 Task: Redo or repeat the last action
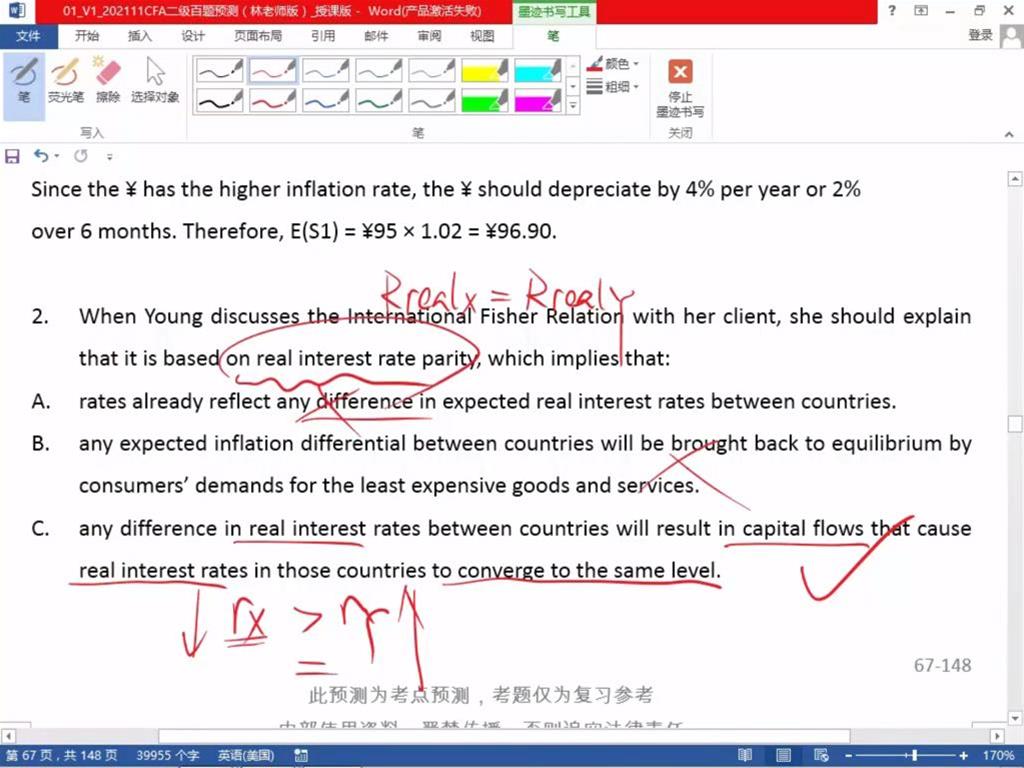(81, 156)
